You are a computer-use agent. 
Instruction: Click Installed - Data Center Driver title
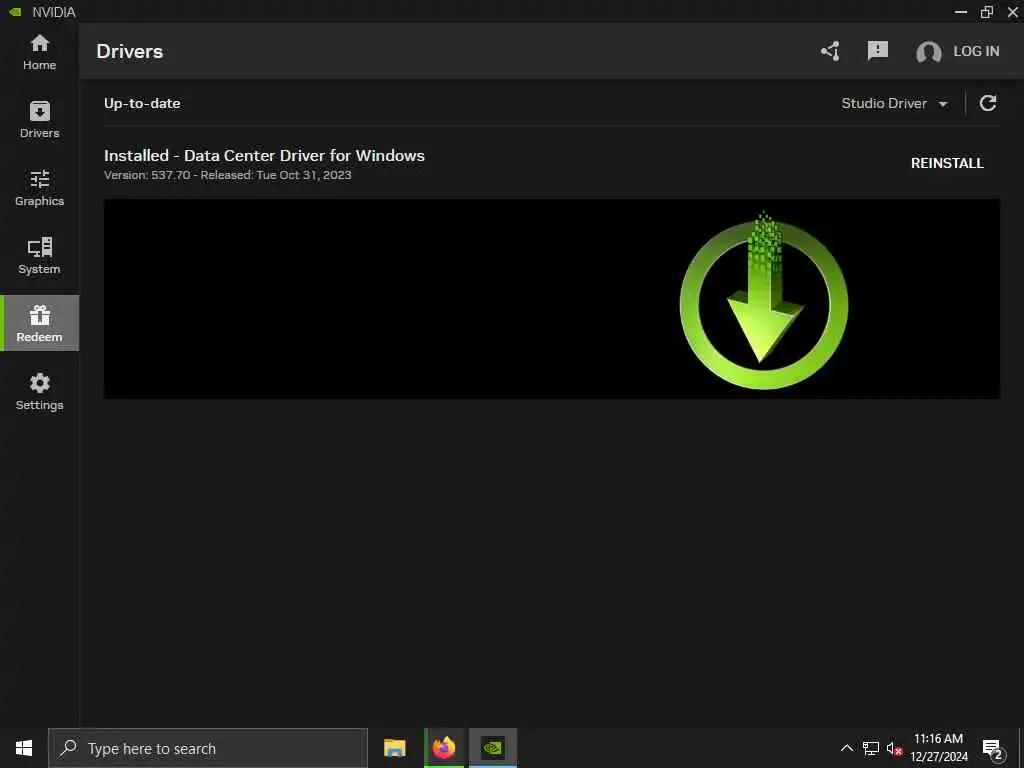coord(264,155)
